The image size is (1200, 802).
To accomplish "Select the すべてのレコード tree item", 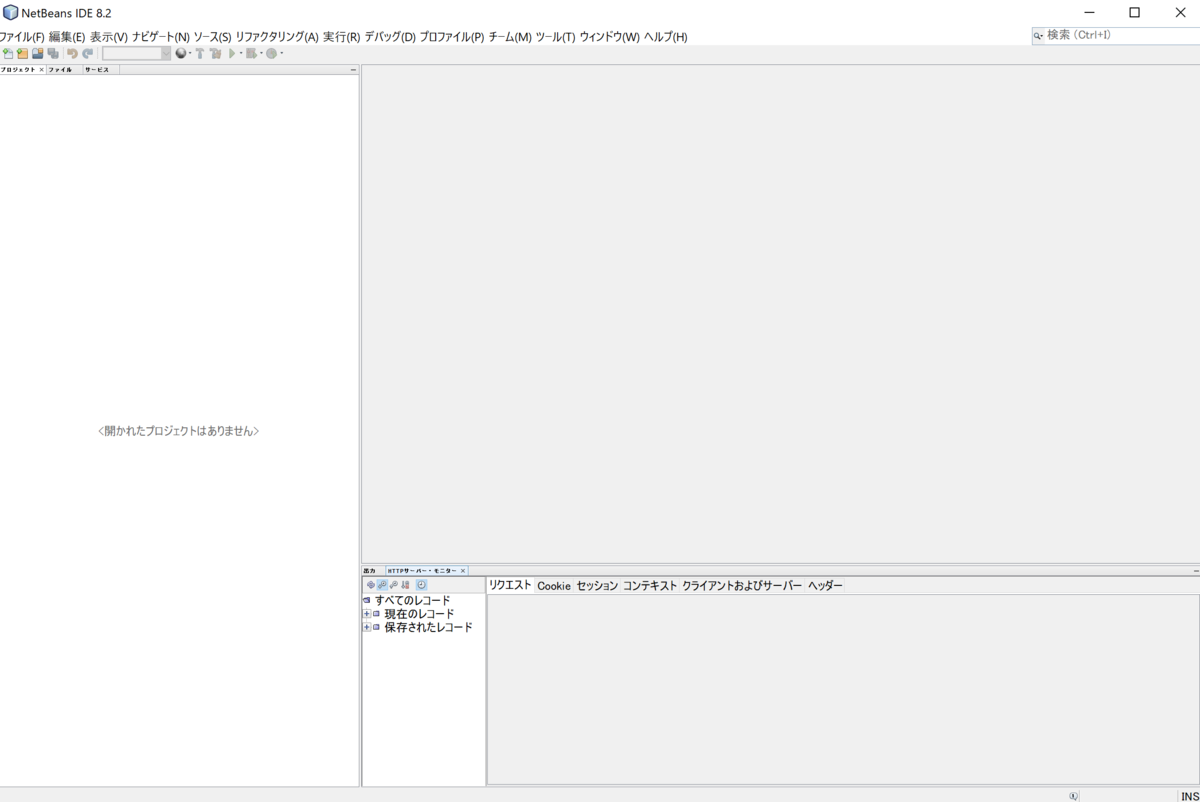I will pos(412,600).
